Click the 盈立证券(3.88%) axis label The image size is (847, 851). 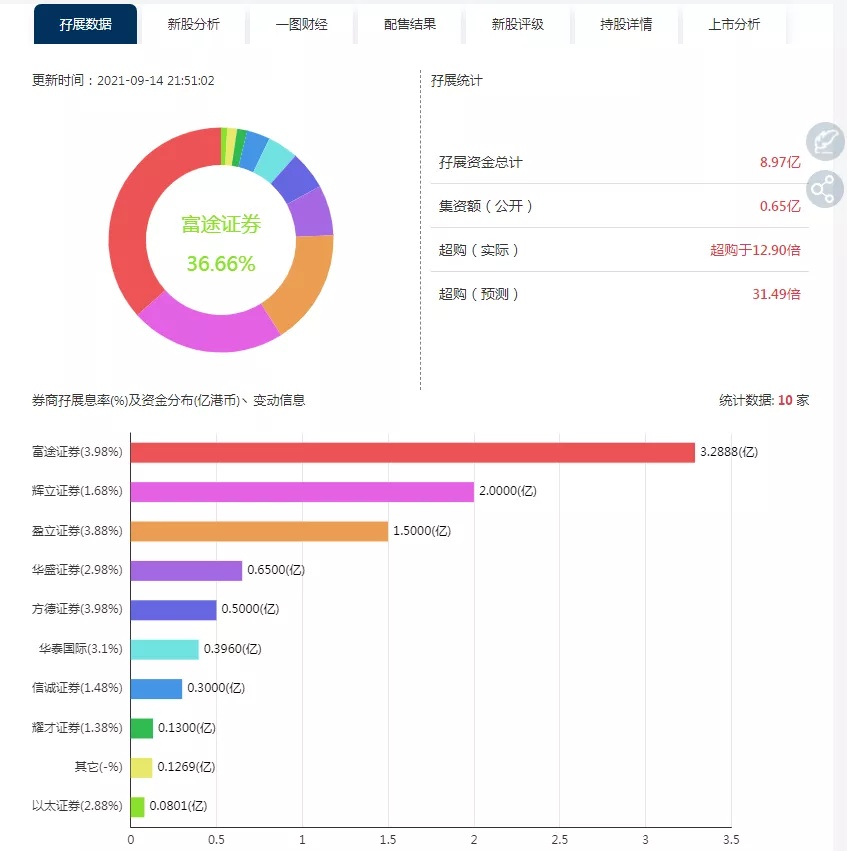coord(77,530)
